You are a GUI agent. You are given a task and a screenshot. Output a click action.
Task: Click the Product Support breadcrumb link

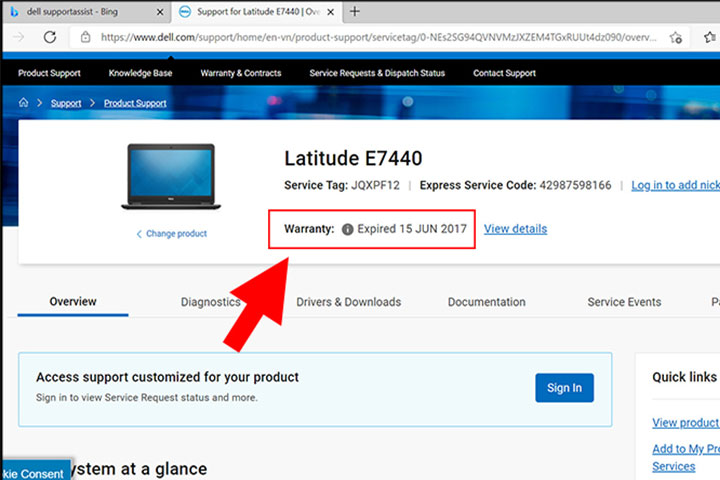(x=135, y=103)
